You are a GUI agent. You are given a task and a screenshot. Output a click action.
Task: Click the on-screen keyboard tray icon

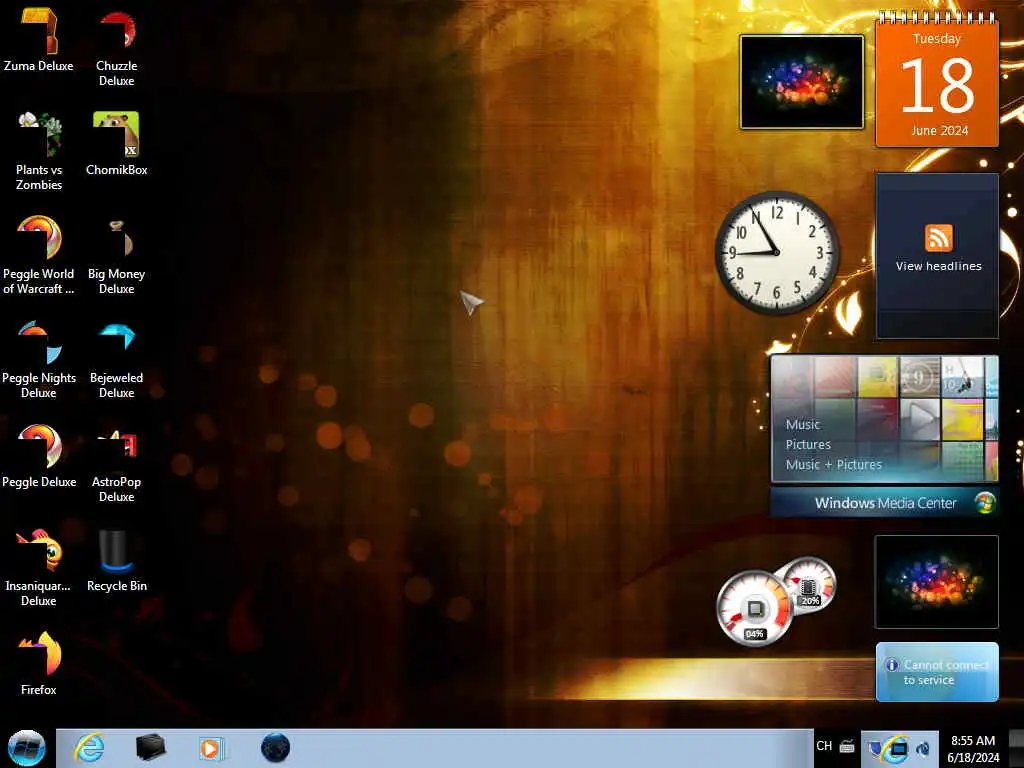click(x=848, y=746)
